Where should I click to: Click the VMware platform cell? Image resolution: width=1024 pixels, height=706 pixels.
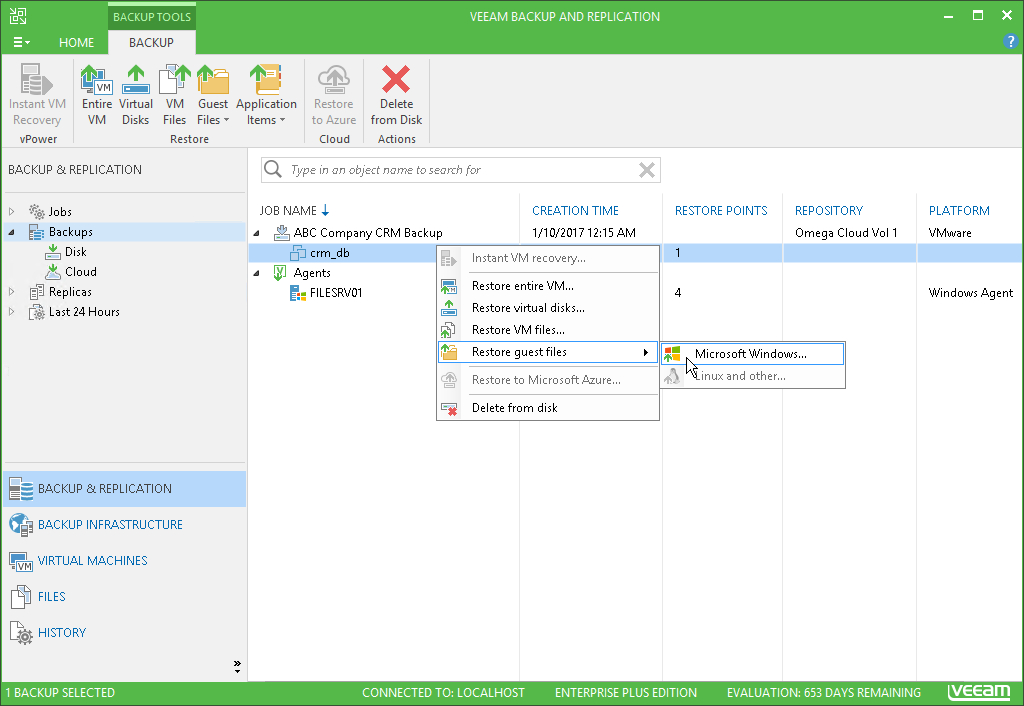point(950,233)
